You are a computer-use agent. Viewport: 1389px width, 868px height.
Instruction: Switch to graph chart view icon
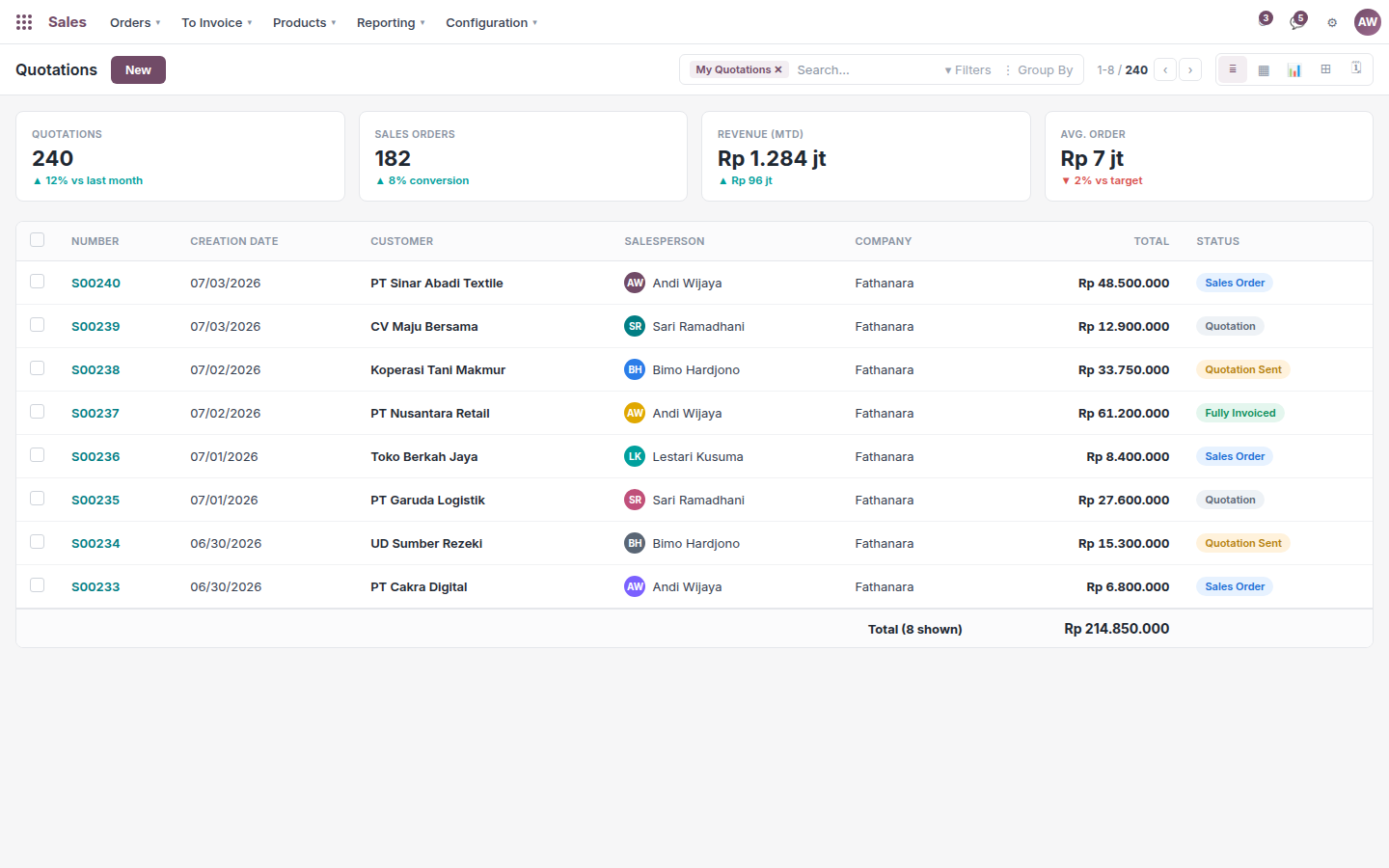(1294, 69)
